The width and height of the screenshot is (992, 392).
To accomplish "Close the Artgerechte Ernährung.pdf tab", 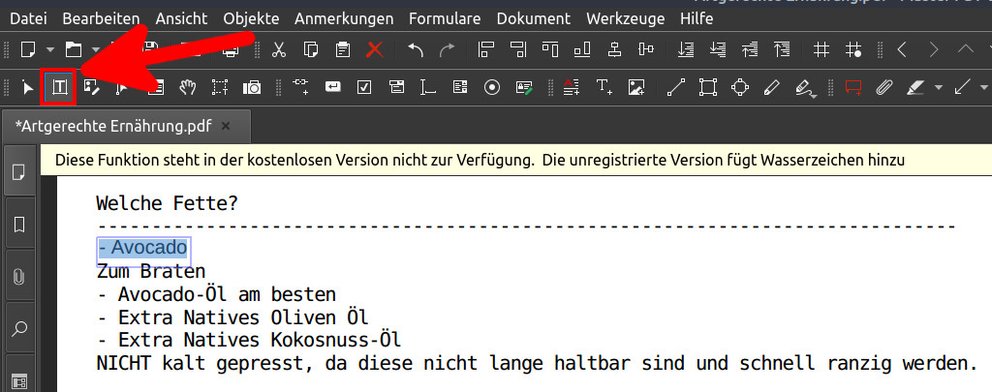I will coord(226,126).
